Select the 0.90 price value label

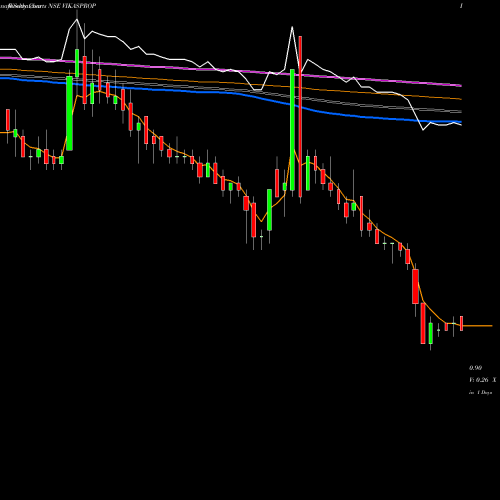[x=475, y=368]
